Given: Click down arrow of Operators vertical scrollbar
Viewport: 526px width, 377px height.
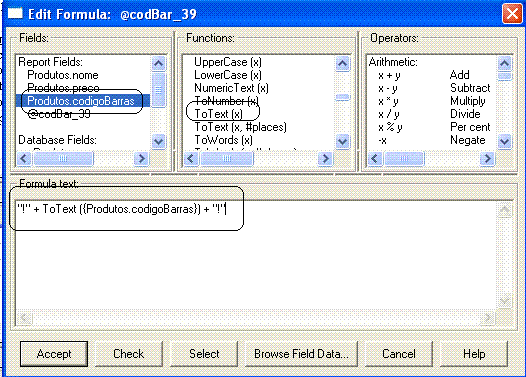Looking at the screenshot, I should tap(505, 141).
